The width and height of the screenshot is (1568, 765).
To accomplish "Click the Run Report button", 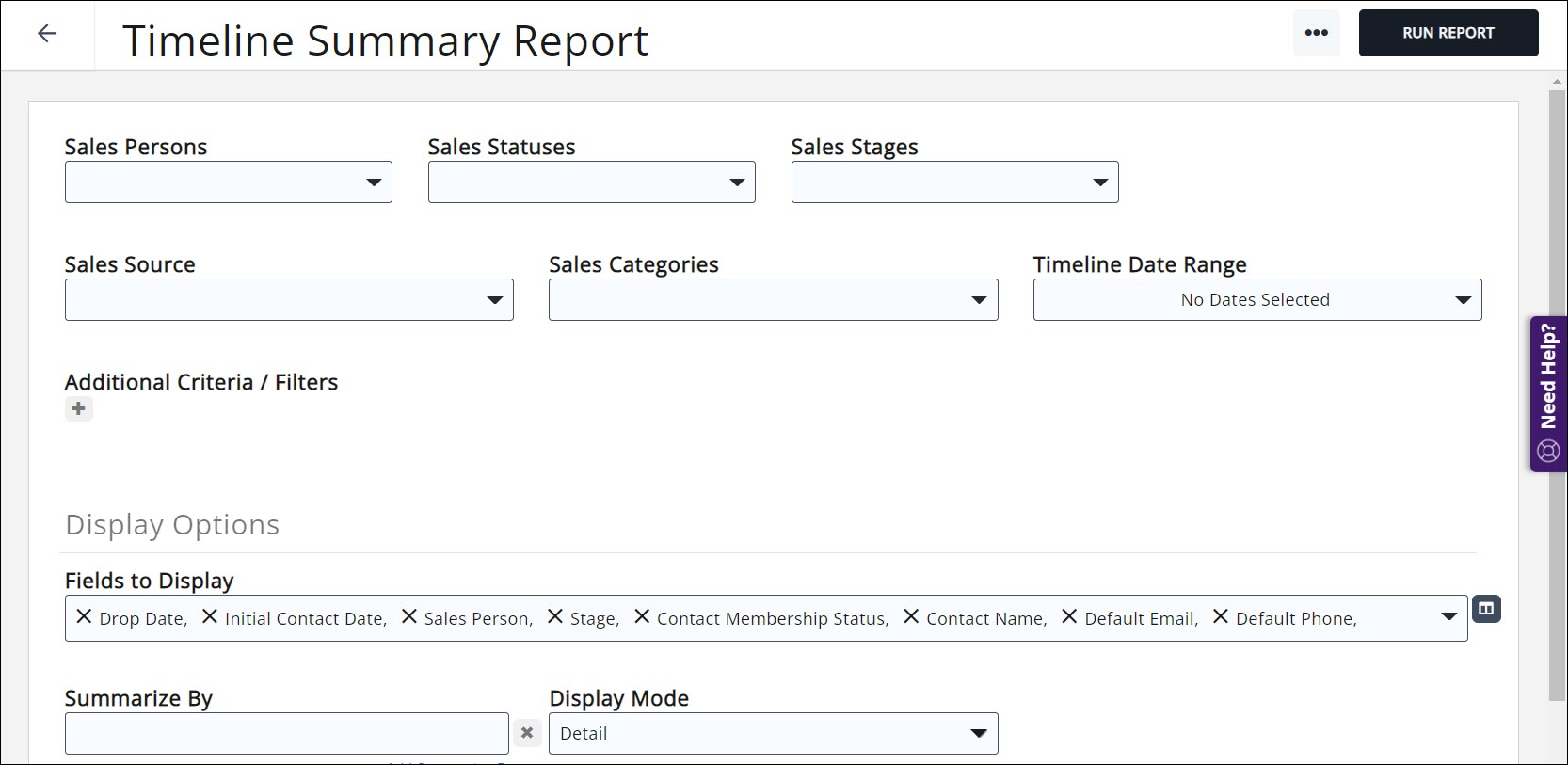I will point(1448,33).
